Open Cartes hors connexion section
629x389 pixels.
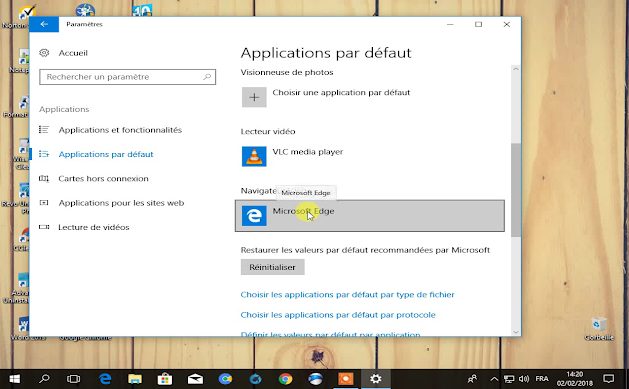pos(103,178)
